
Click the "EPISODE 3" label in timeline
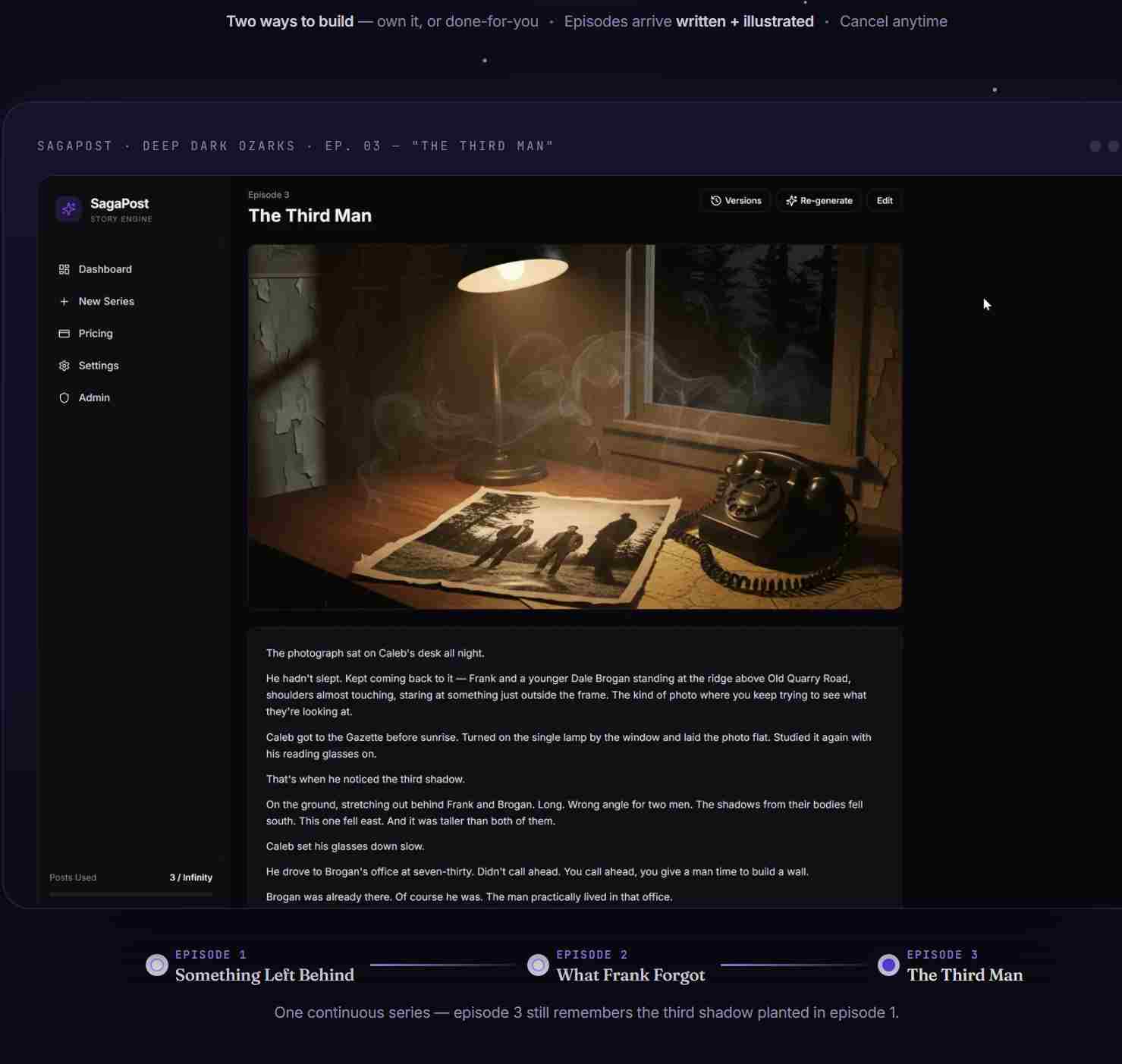click(943, 955)
